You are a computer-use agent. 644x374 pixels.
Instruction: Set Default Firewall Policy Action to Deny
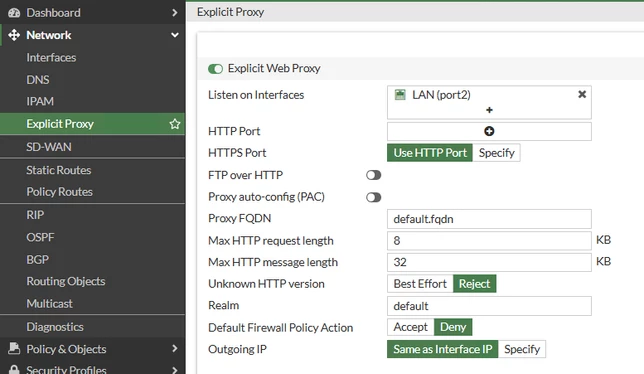tap(453, 327)
